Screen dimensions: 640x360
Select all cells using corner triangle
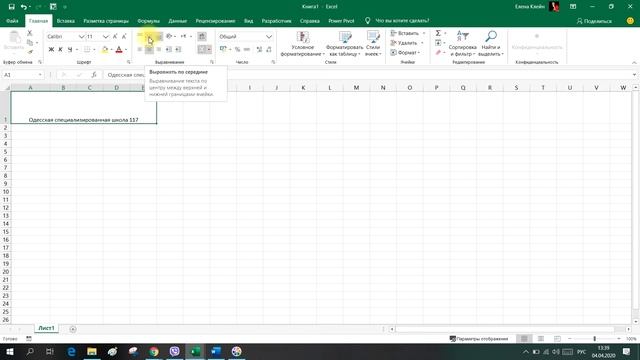pyautogui.click(x=6, y=87)
